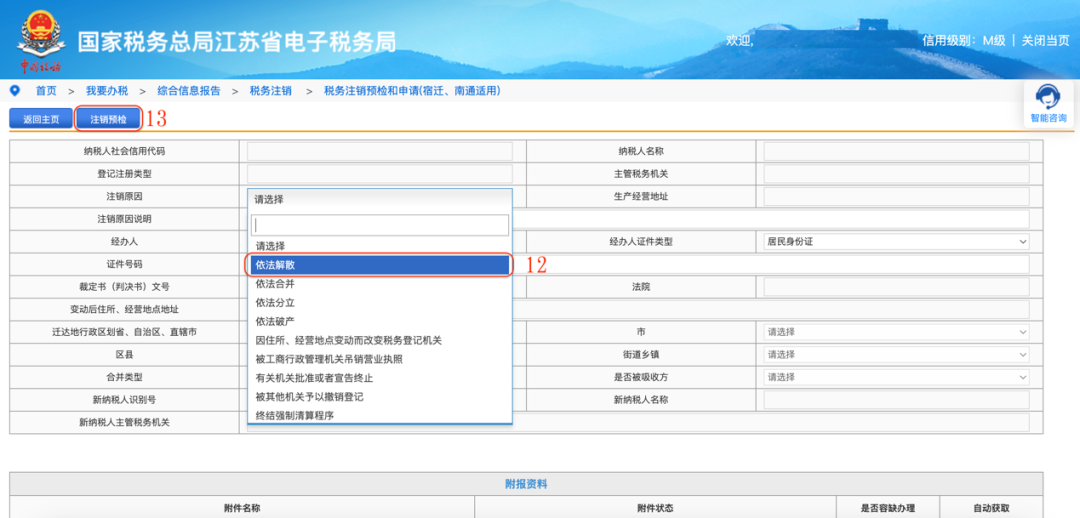Select 依法分立 option
The image size is (1080, 518).
(x=380, y=302)
